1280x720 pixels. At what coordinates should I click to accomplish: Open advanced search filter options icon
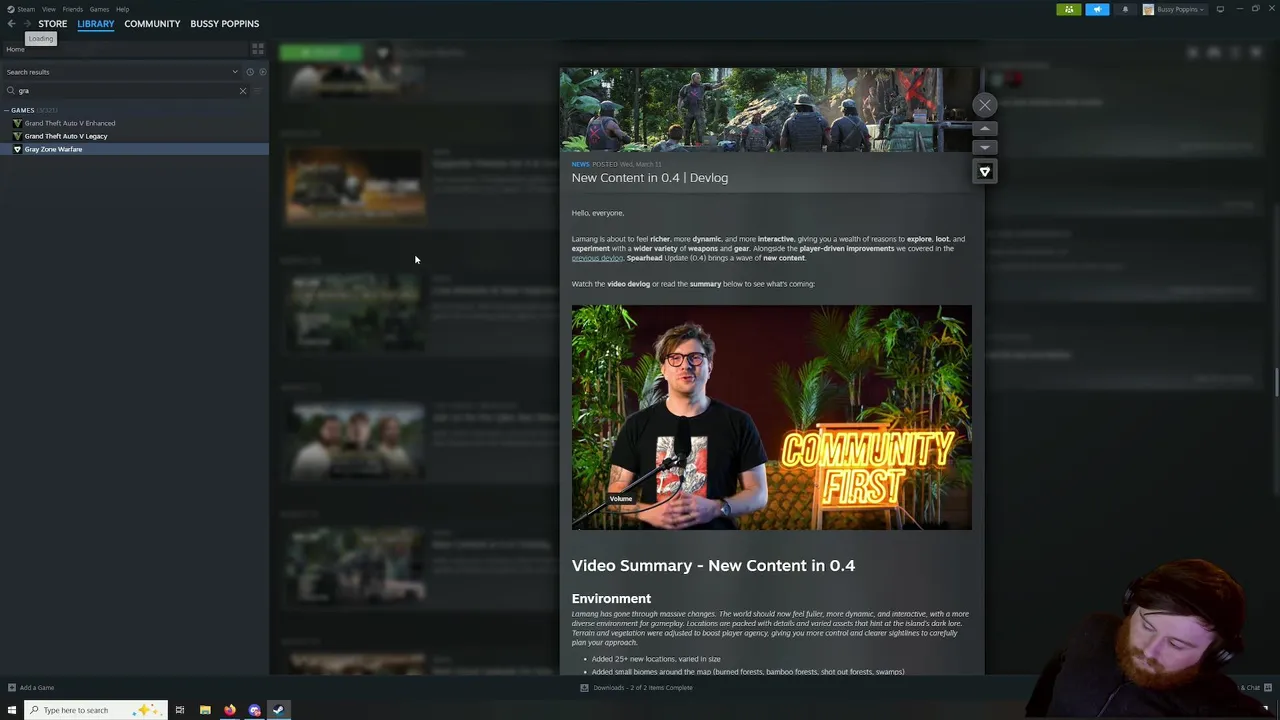pyautogui.click(x=258, y=91)
